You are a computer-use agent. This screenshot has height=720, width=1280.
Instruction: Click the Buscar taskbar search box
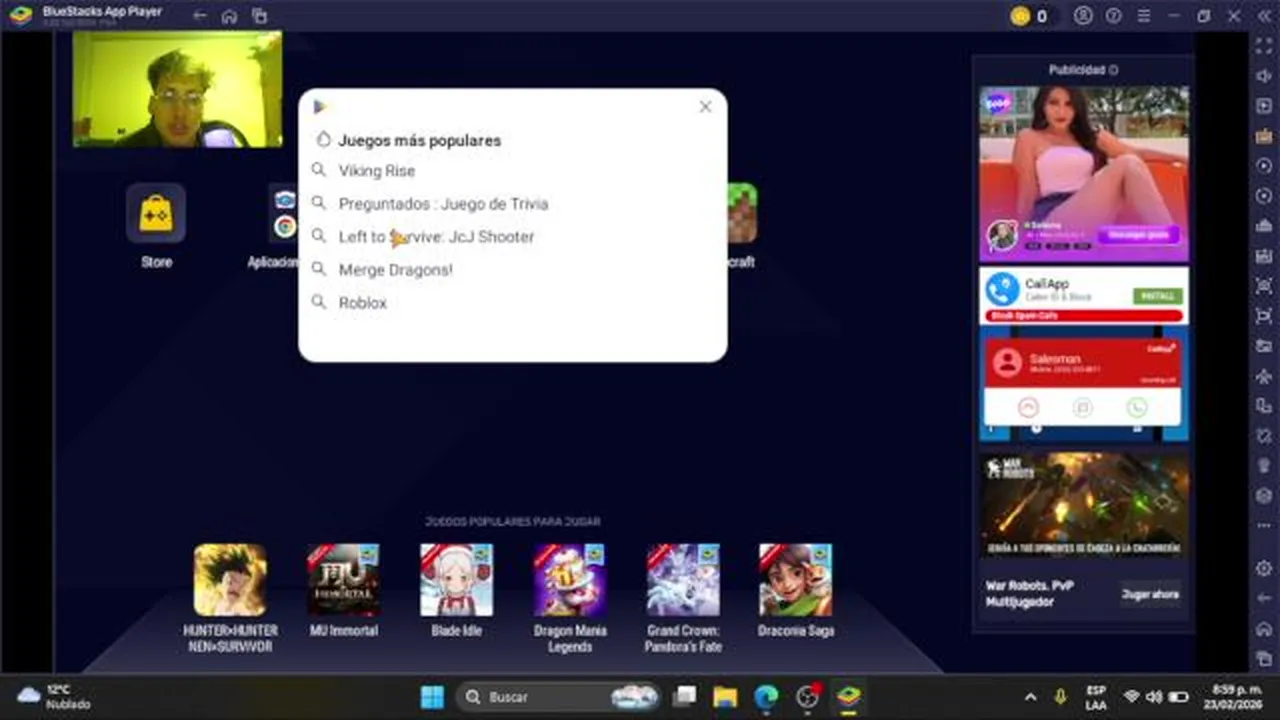tap(560, 697)
